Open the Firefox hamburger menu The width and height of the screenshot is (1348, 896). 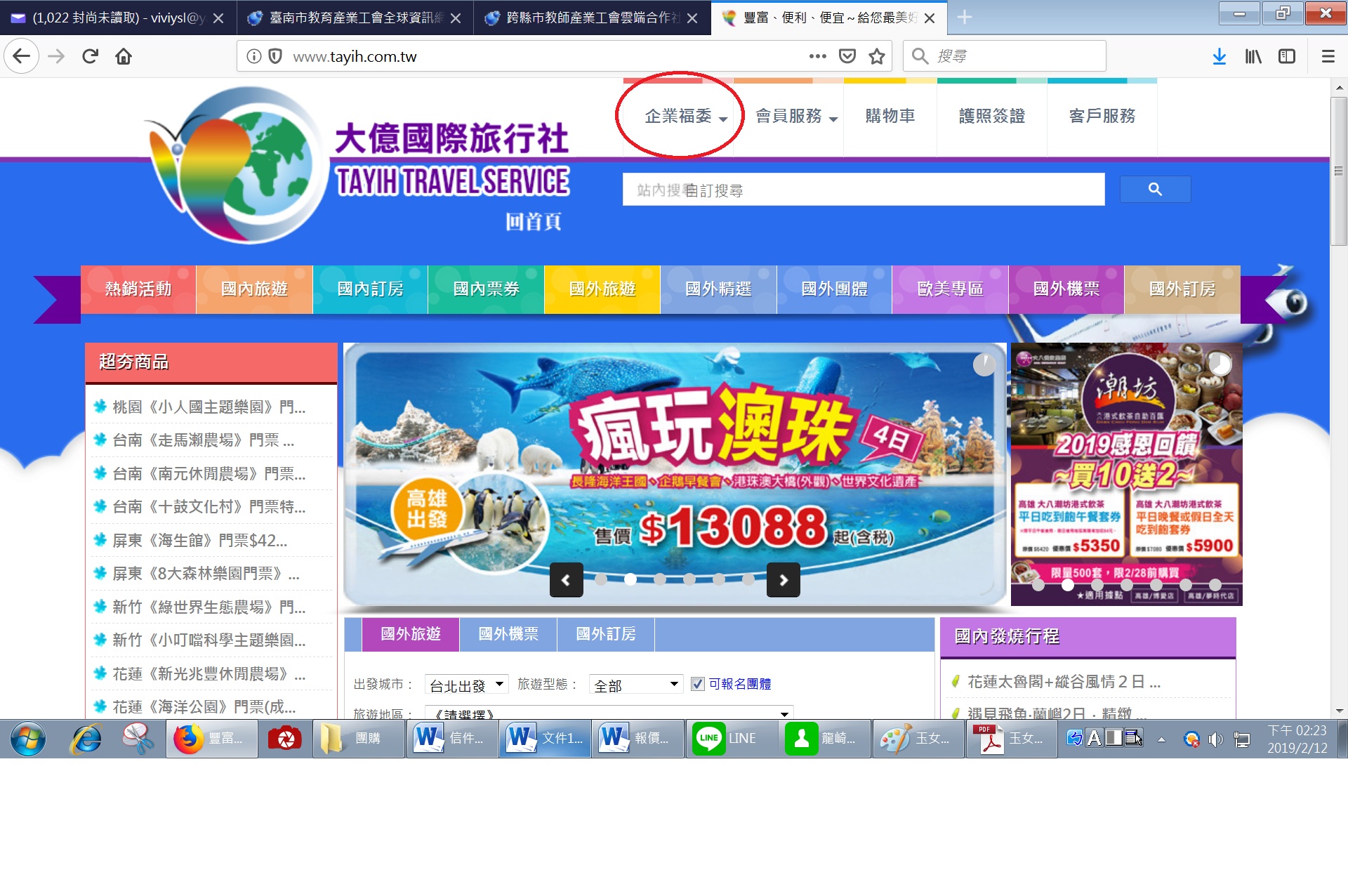[1328, 56]
